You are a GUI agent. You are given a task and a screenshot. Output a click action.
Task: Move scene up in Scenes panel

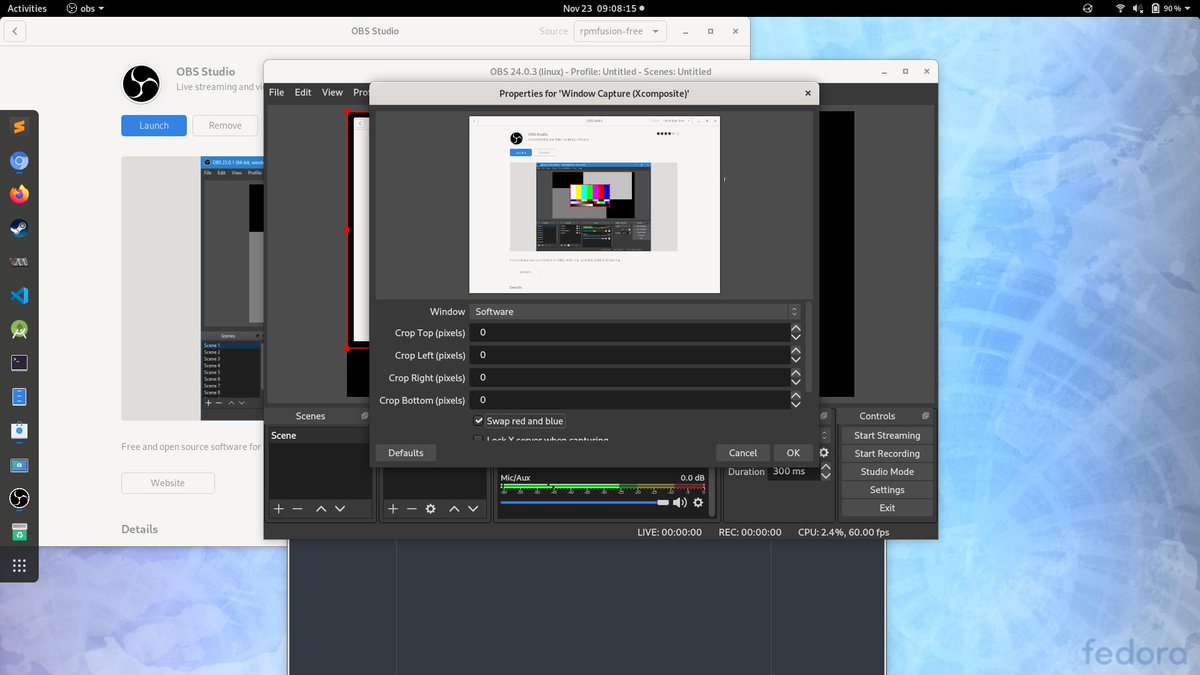tap(321, 509)
